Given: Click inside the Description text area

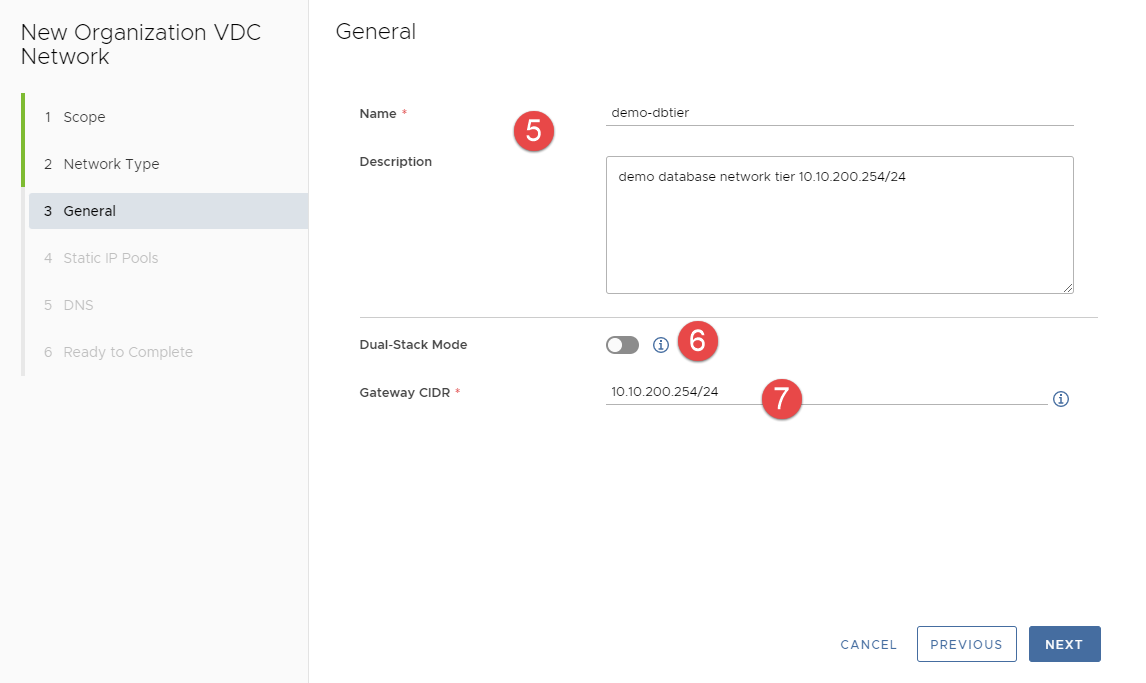Looking at the screenshot, I should pyautogui.click(x=838, y=230).
